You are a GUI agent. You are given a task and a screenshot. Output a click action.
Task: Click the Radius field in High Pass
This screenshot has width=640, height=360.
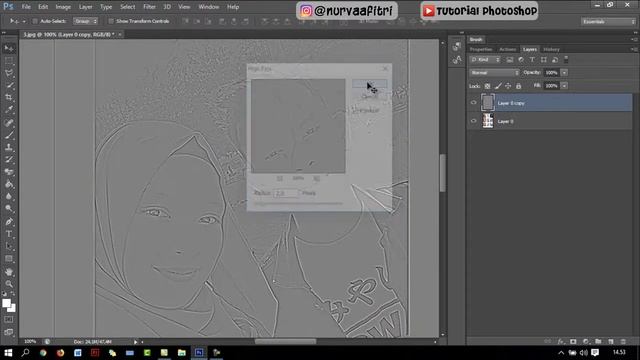[x=287, y=193]
